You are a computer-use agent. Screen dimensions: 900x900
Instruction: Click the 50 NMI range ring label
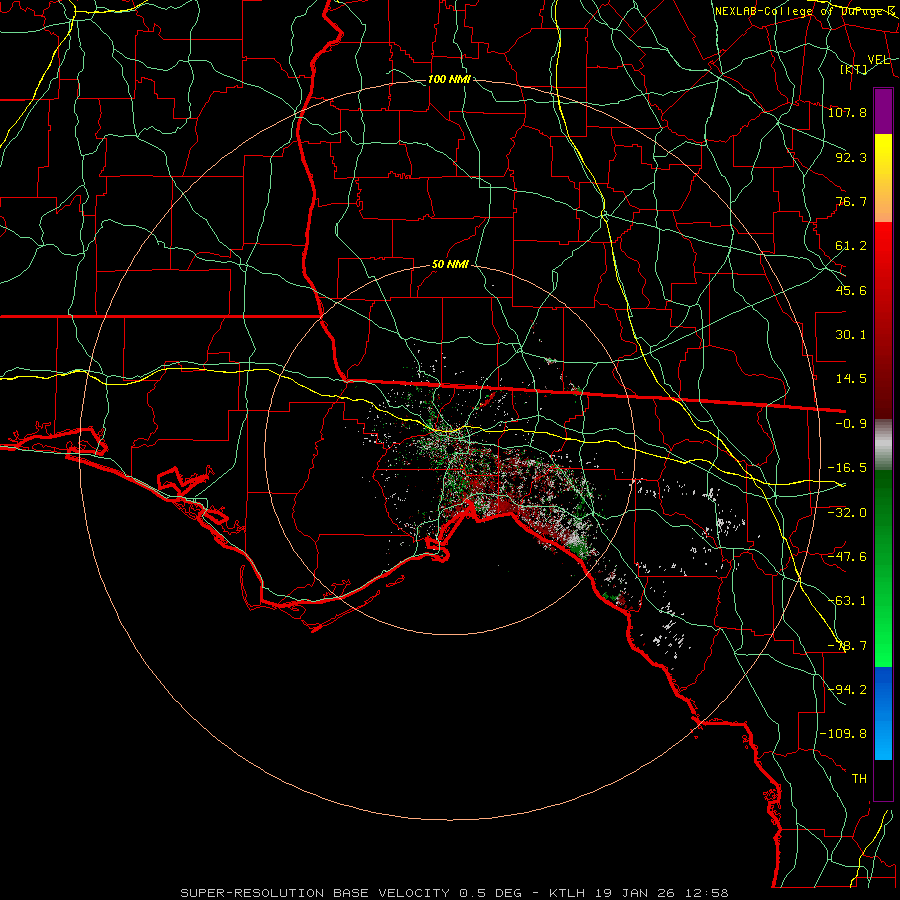coord(450,265)
